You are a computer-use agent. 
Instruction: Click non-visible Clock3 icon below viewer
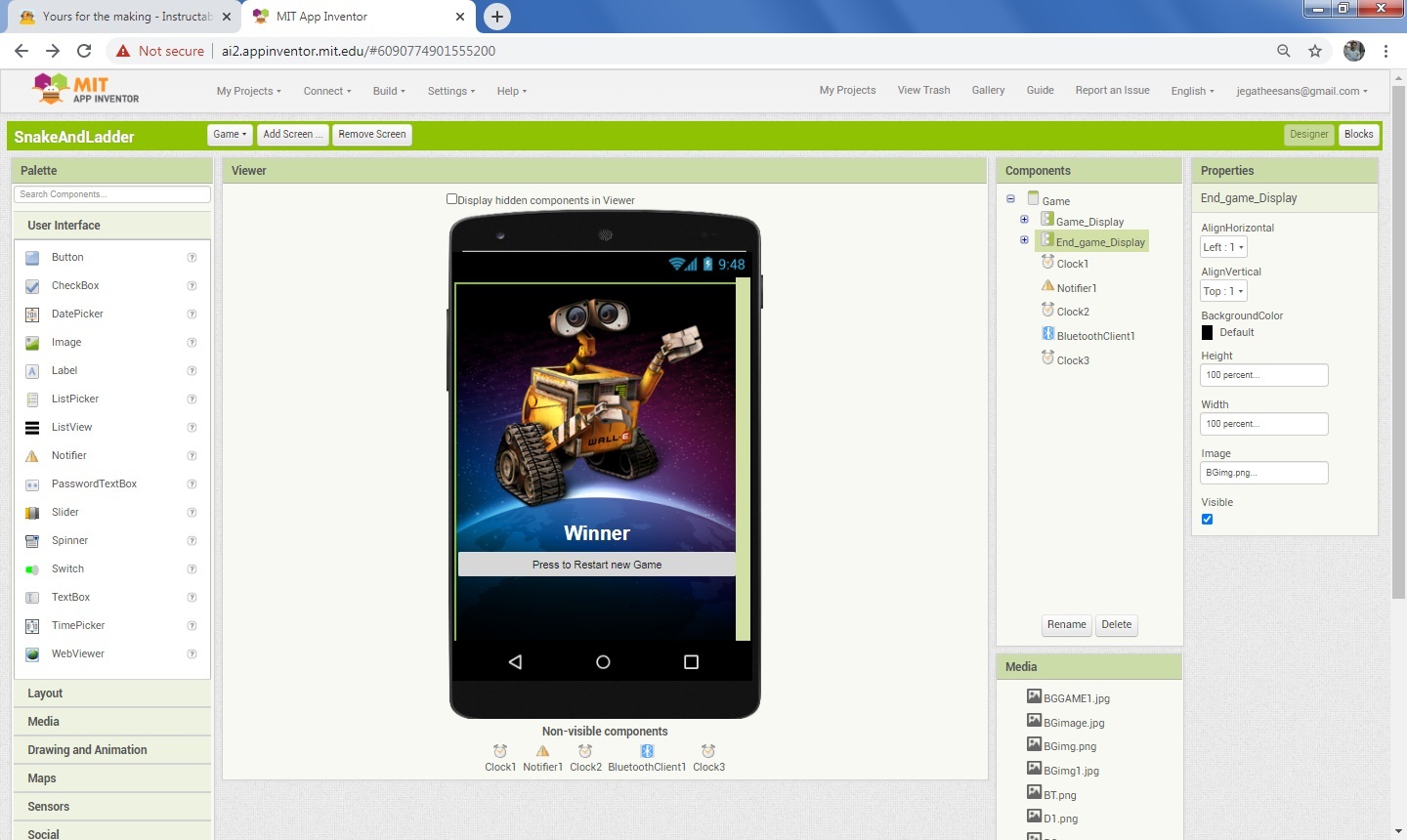coord(708,751)
